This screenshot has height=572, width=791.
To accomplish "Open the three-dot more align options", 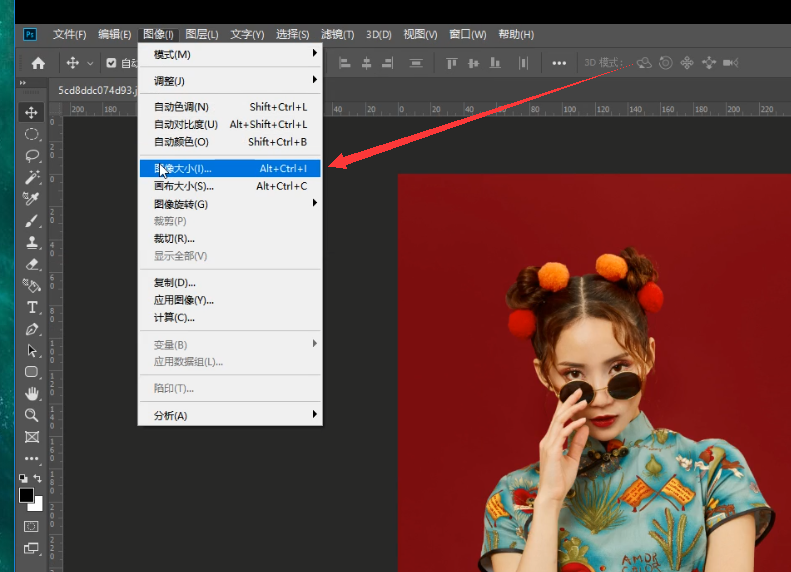I will click(559, 63).
